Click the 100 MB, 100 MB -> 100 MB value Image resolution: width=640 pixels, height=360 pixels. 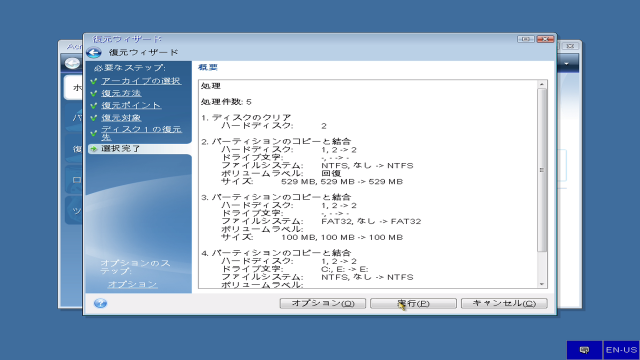coord(342,237)
